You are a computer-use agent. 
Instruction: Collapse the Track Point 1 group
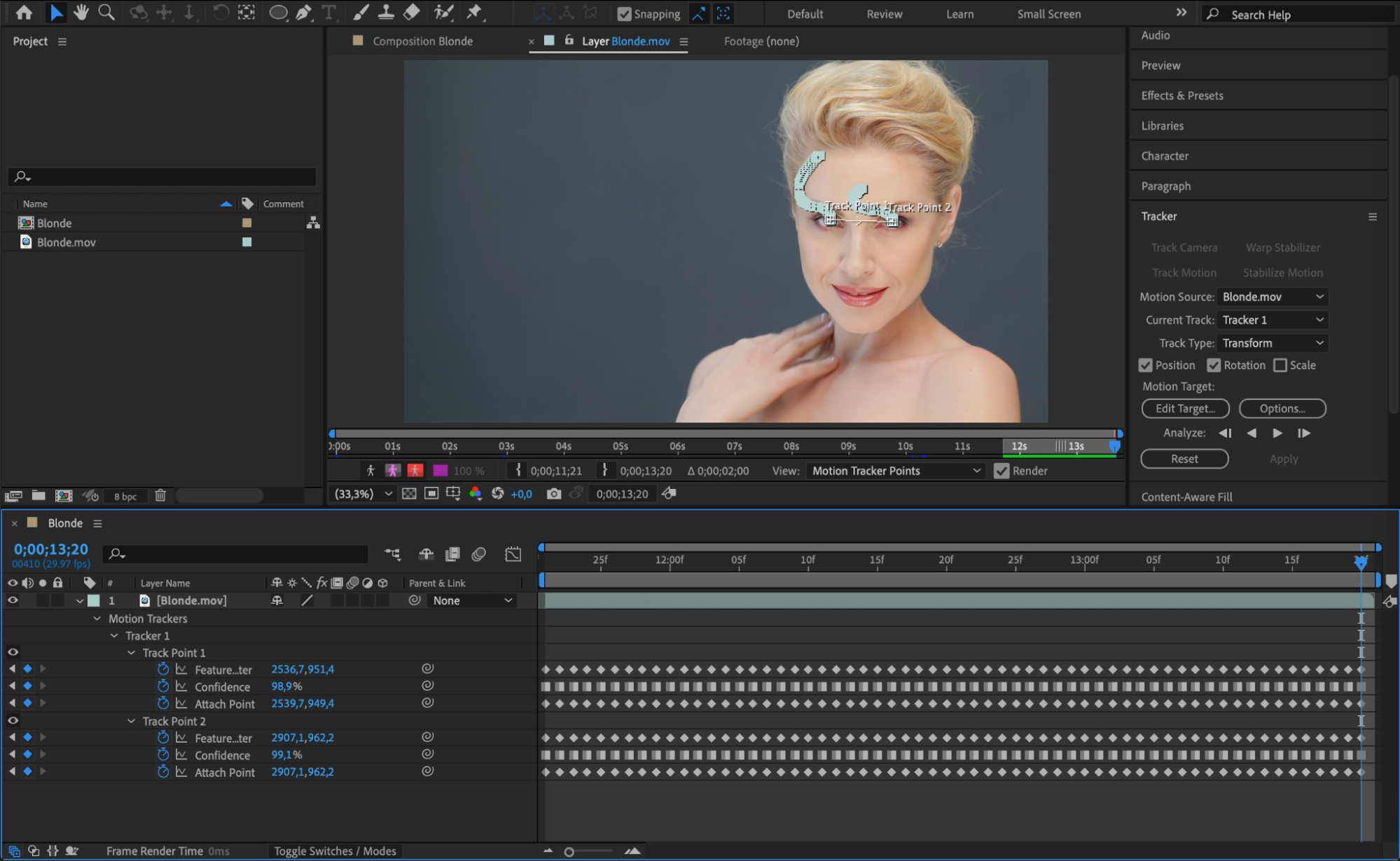point(131,653)
